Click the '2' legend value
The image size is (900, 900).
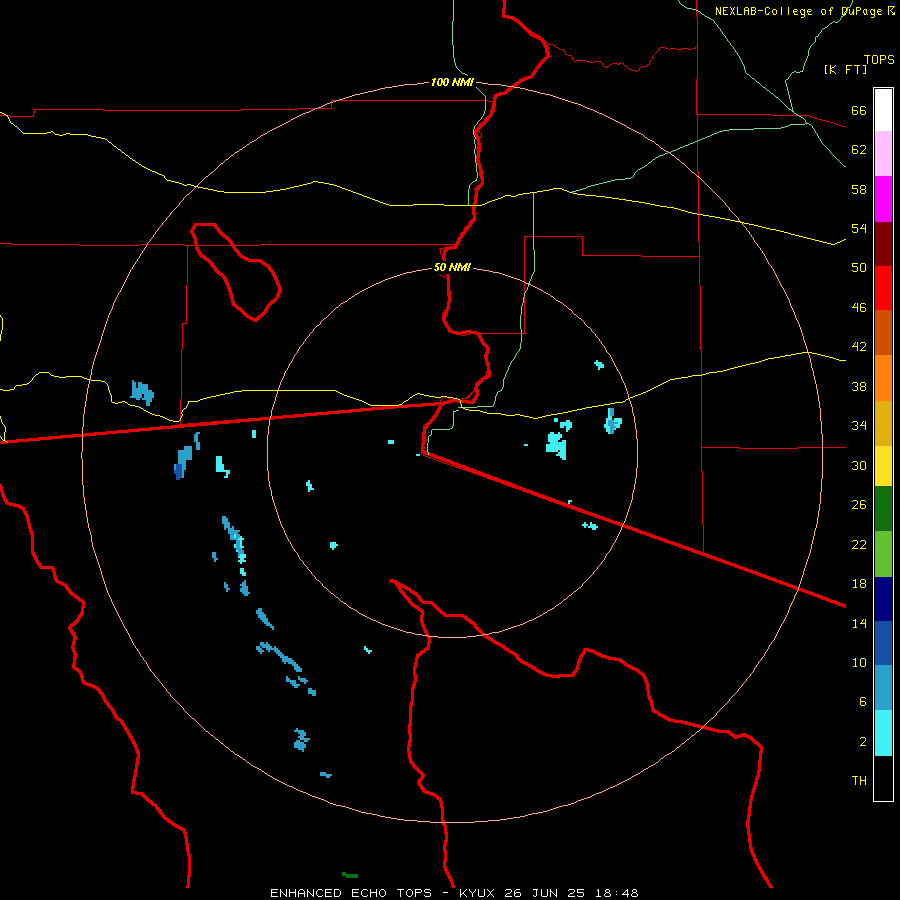862,741
